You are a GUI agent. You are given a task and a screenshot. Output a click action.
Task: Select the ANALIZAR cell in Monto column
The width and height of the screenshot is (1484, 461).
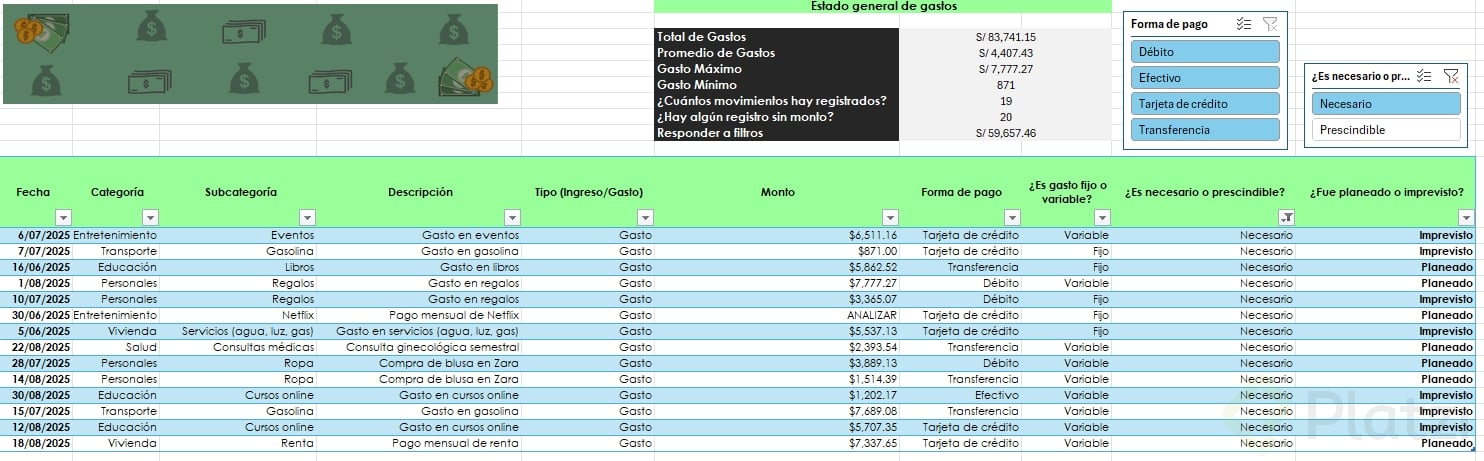click(x=777, y=315)
